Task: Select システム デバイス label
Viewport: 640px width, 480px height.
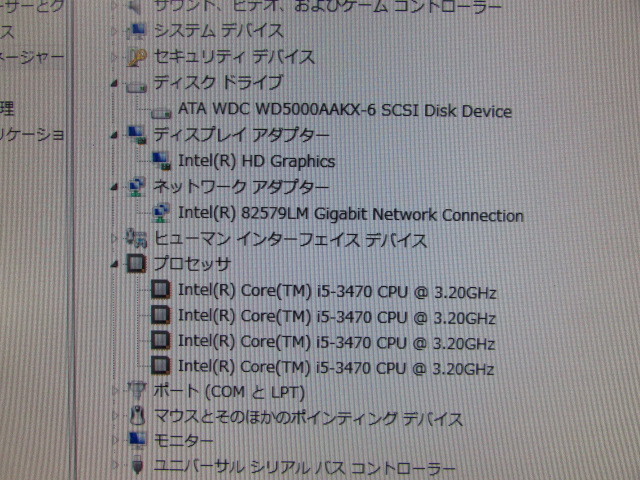Action: pos(218,31)
